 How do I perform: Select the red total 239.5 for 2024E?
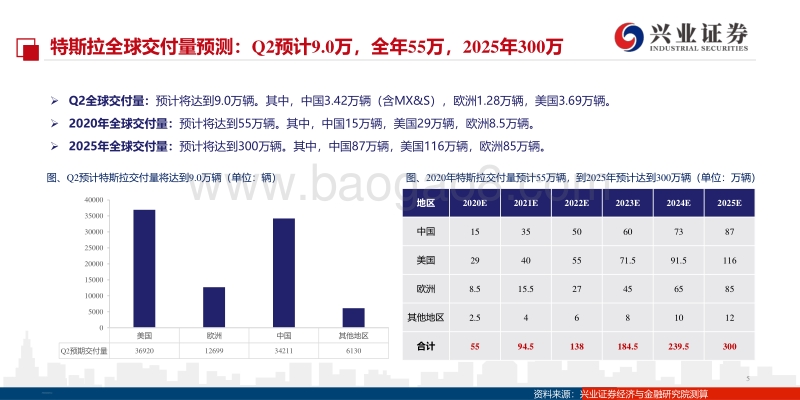click(x=679, y=346)
